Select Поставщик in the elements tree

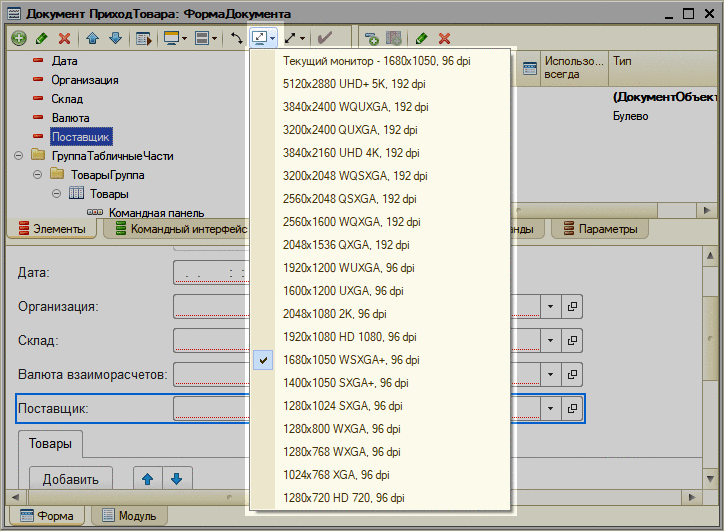(x=81, y=137)
